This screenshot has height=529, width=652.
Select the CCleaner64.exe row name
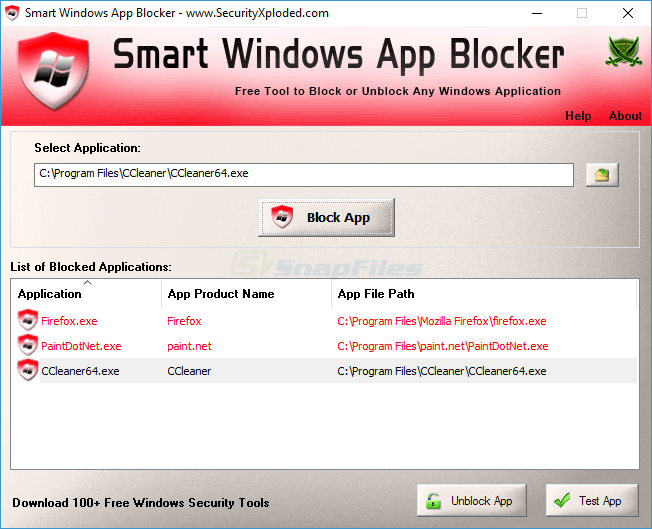tap(80, 371)
